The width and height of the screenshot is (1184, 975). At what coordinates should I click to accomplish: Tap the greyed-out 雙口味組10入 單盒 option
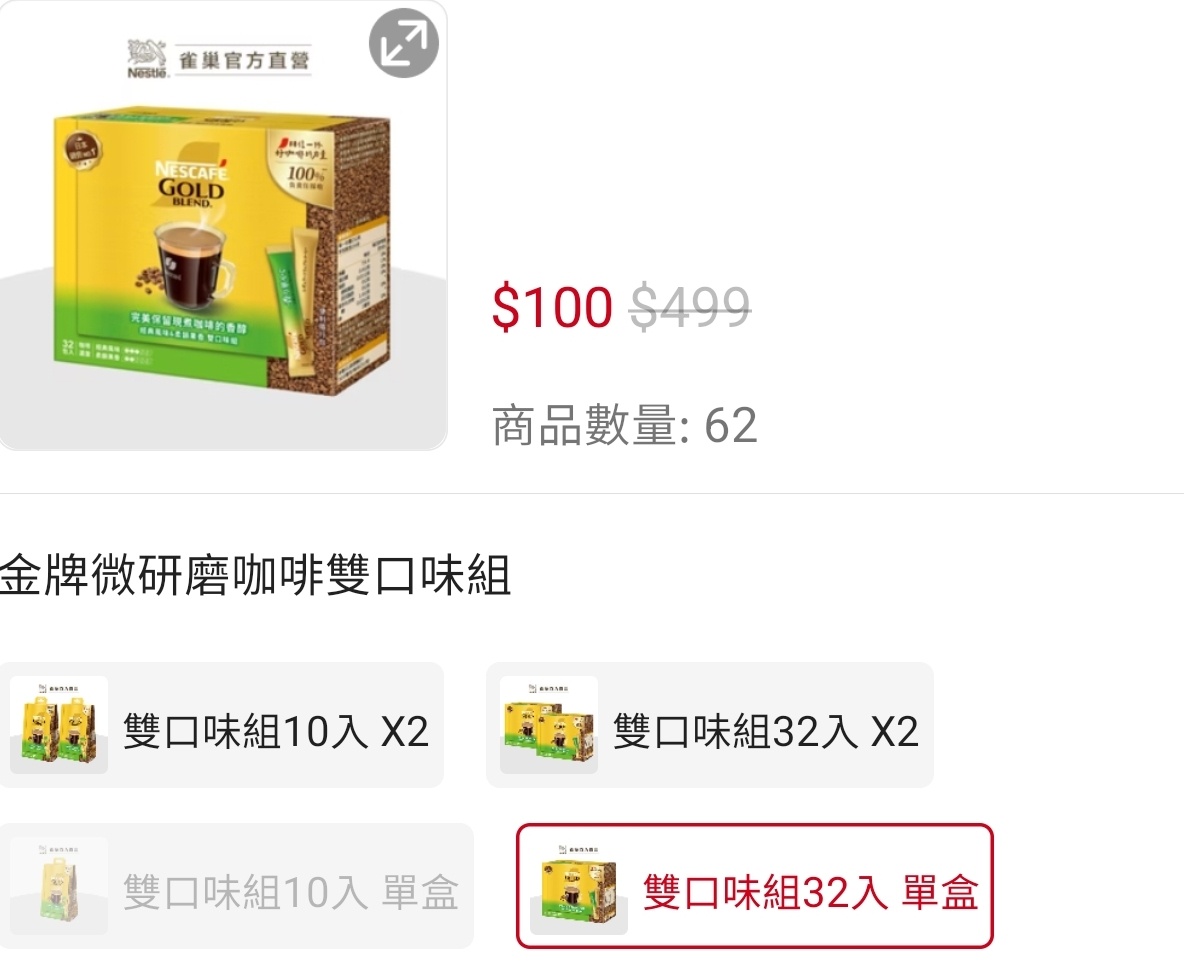pyautogui.click(x=236, y=886)
